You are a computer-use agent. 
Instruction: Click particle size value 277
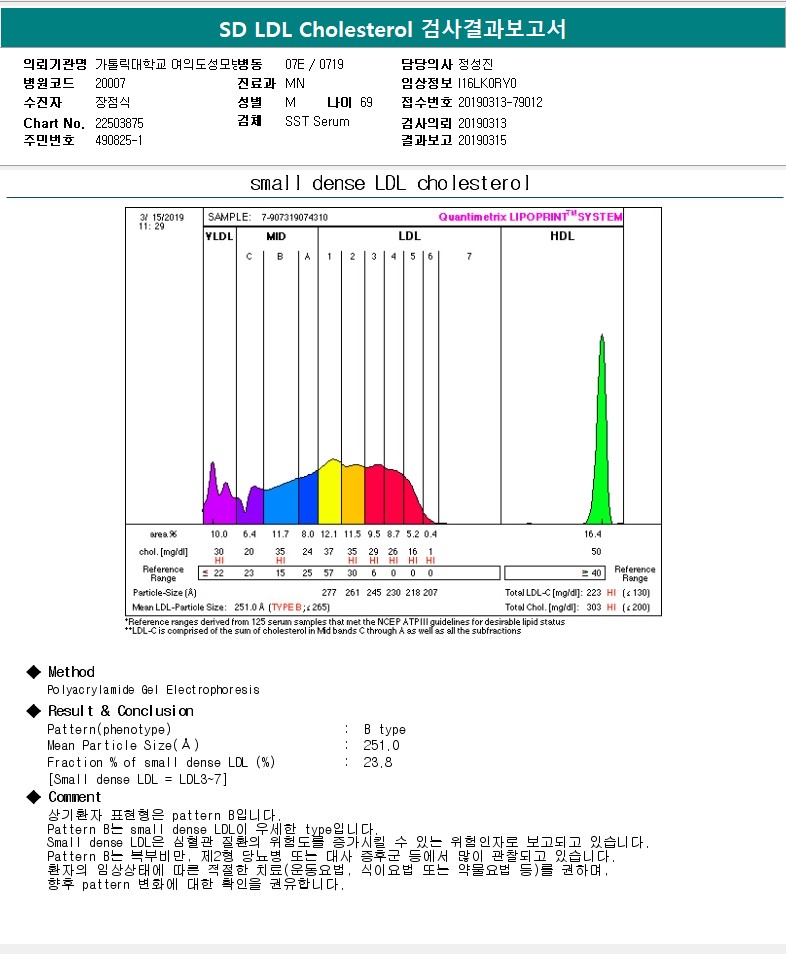[329, 593]
